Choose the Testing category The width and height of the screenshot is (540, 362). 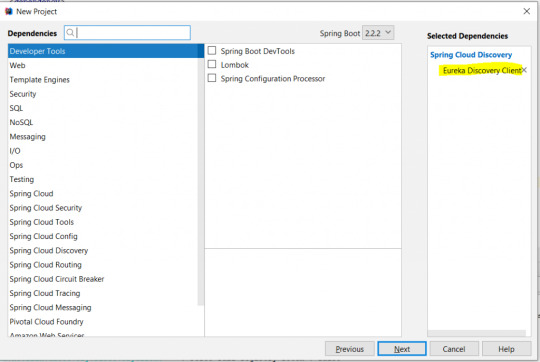103,179
